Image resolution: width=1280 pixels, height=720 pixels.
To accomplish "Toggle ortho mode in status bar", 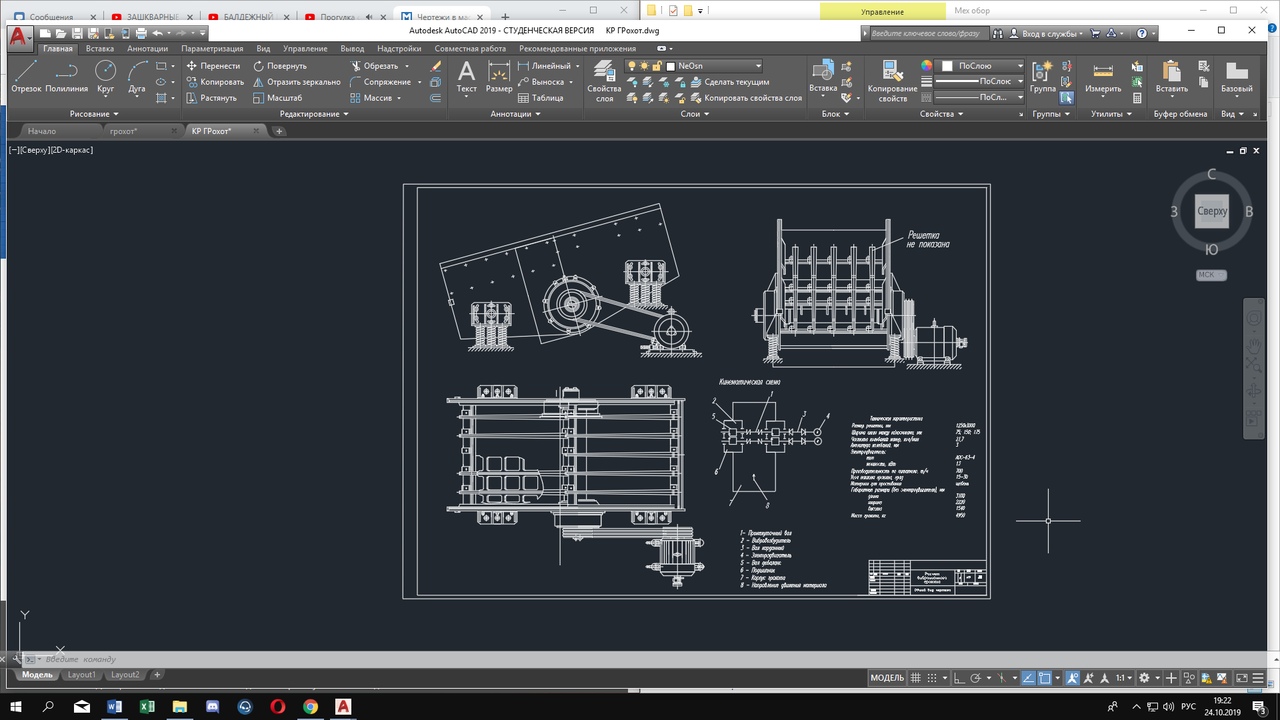I will 959,678.
